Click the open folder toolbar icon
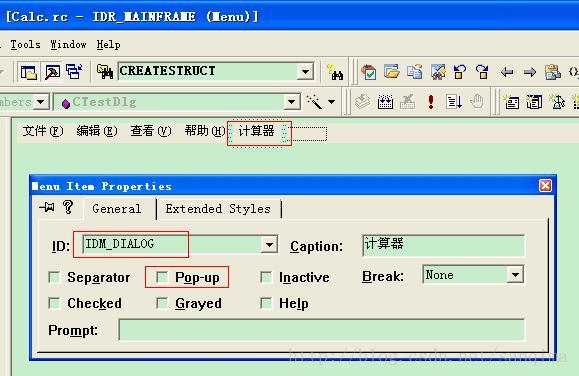 (391, 71)
